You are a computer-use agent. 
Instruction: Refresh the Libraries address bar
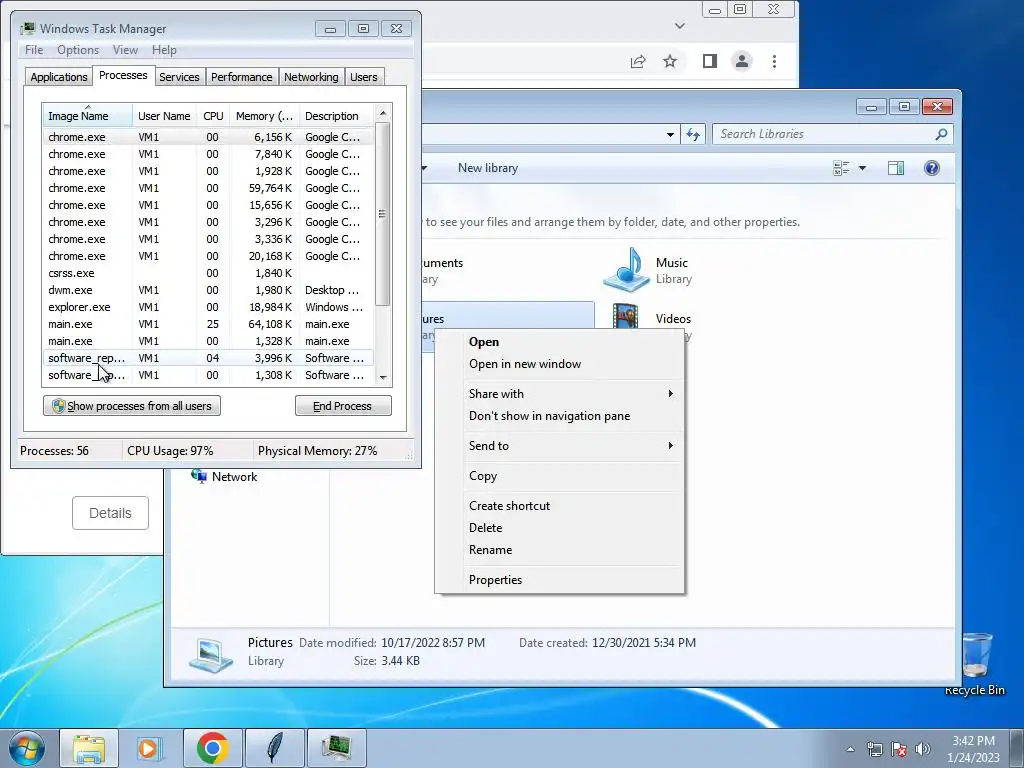coord(693,135)
